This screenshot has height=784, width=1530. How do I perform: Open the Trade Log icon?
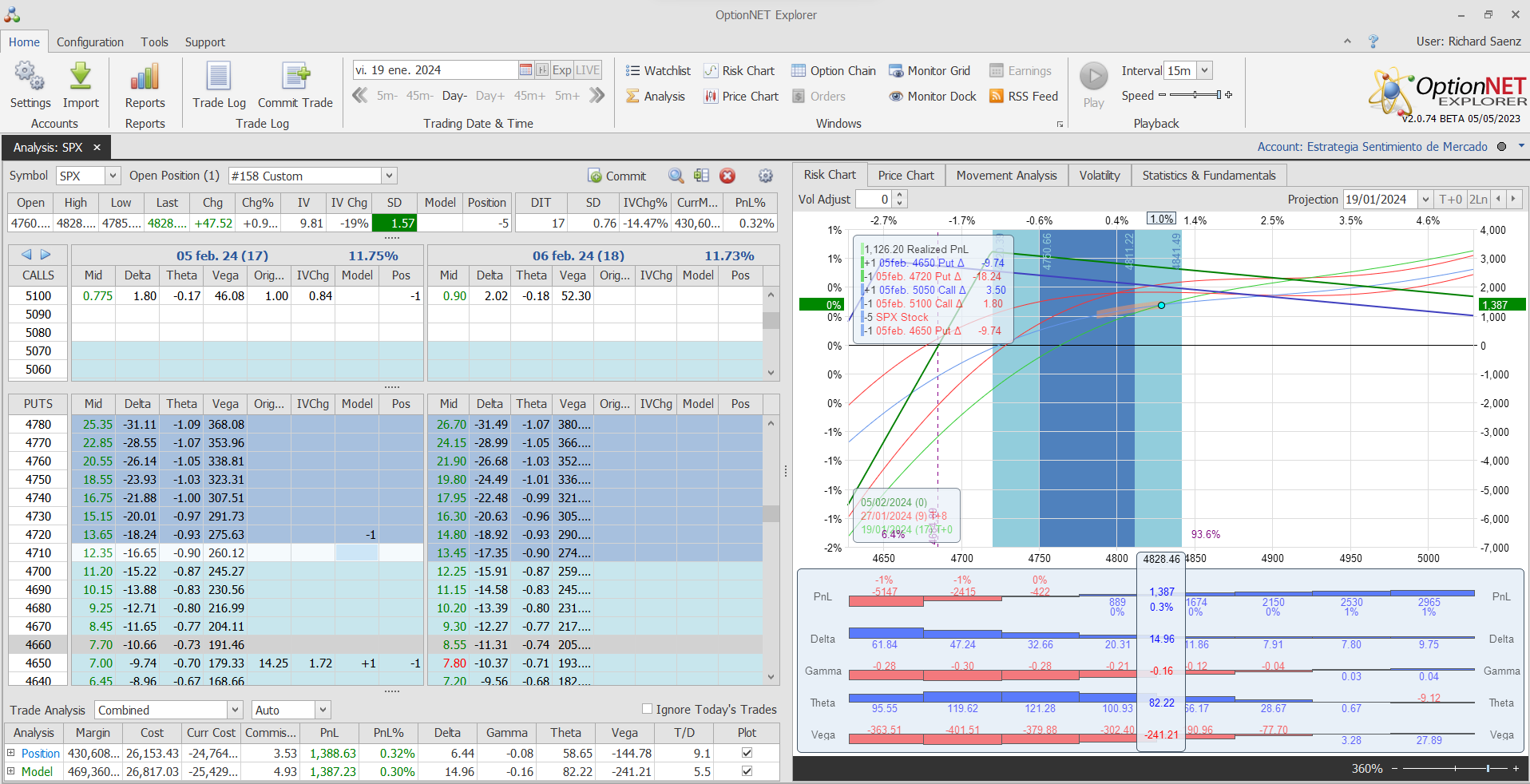(219, 77)
